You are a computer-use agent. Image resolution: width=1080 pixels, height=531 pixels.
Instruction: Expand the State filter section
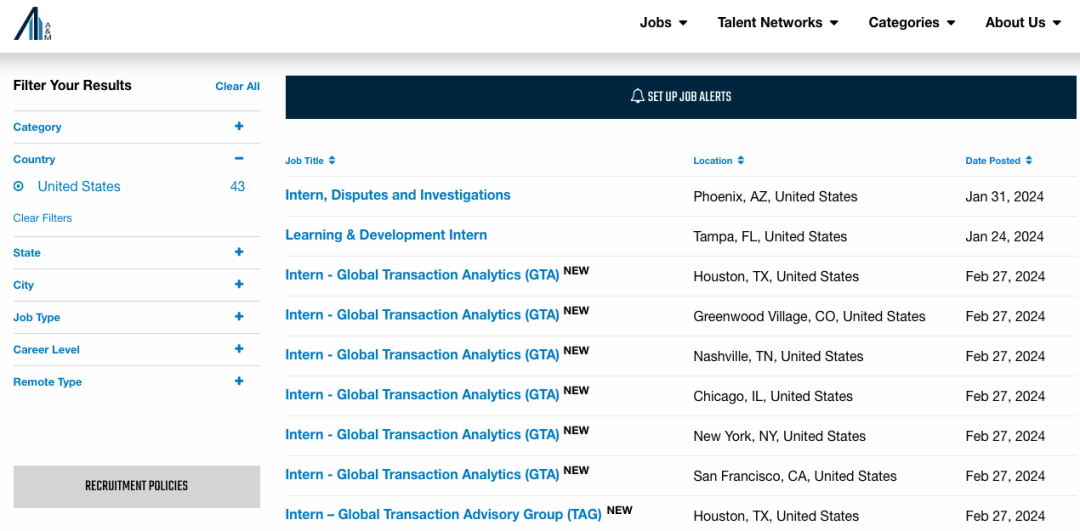tap(239, 253)
